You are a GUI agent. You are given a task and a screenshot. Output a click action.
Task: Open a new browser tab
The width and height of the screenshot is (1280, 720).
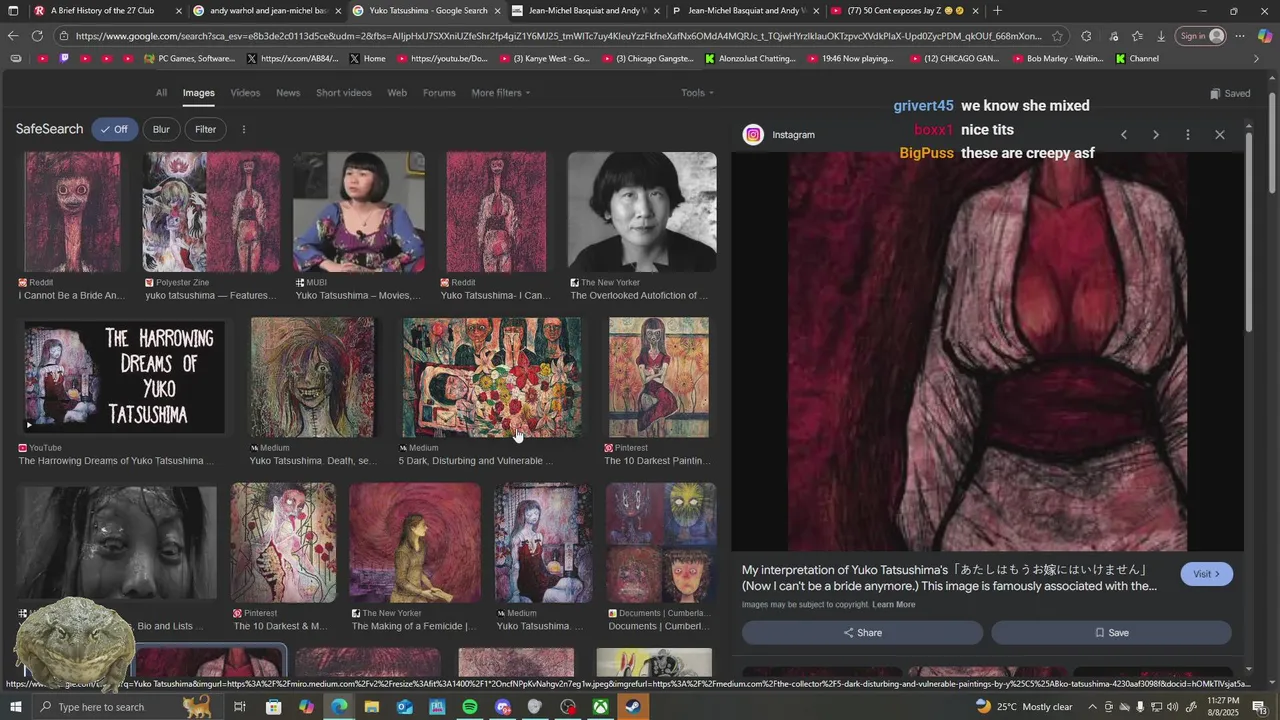point(997,11)
